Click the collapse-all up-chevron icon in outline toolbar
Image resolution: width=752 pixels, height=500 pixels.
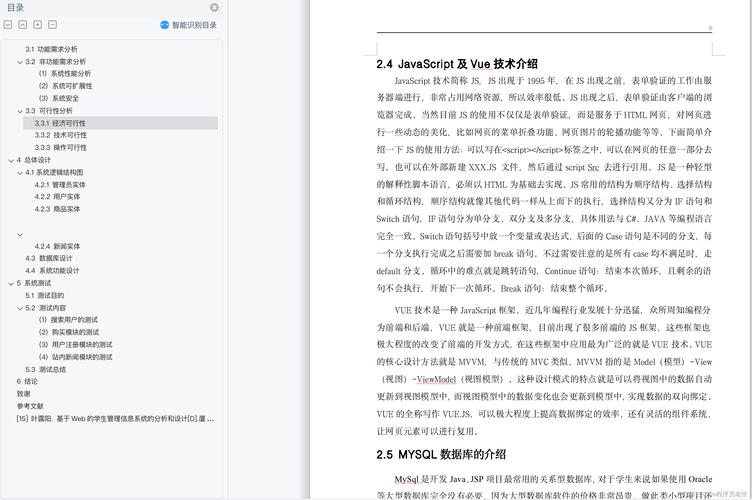coord(23,24)
